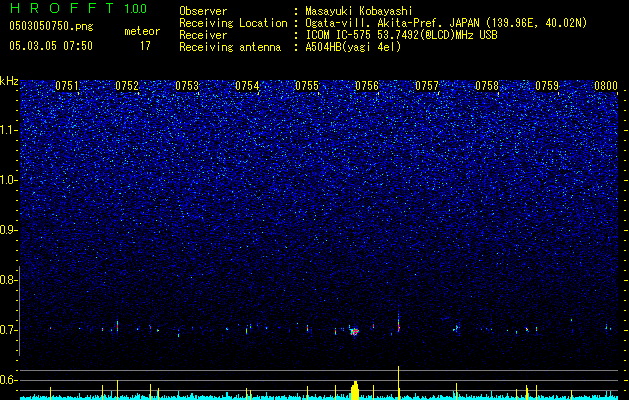This screenshot has height=400, width=629.
Task: Click the date stamp 05.03.05 07:50
Action: [51, 46]
